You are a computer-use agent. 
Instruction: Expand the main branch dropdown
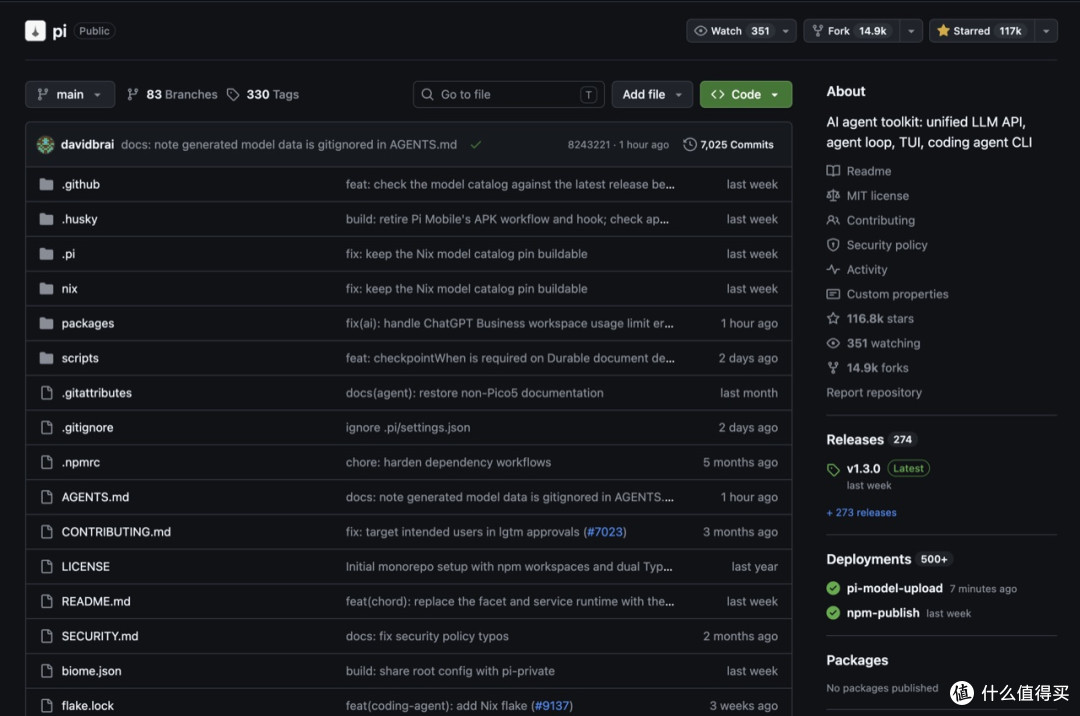[x=70, y=94]
